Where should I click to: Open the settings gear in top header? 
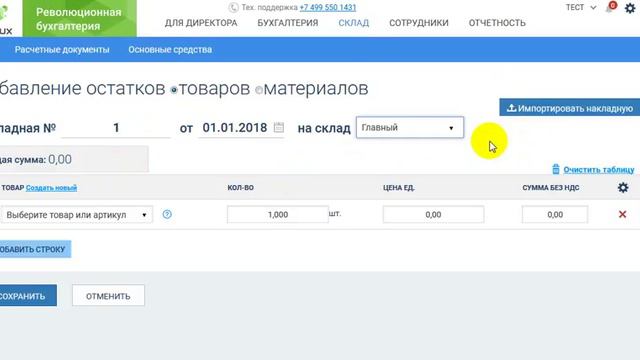tap(630, 8)
